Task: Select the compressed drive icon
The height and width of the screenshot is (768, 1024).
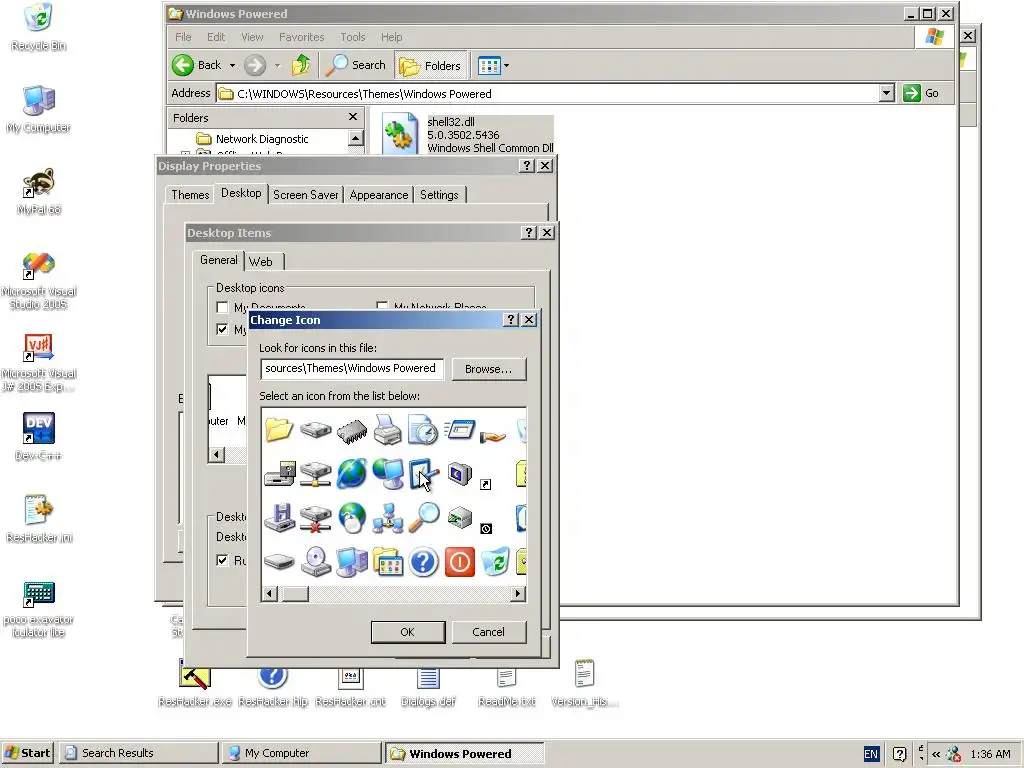Action: 460,519
